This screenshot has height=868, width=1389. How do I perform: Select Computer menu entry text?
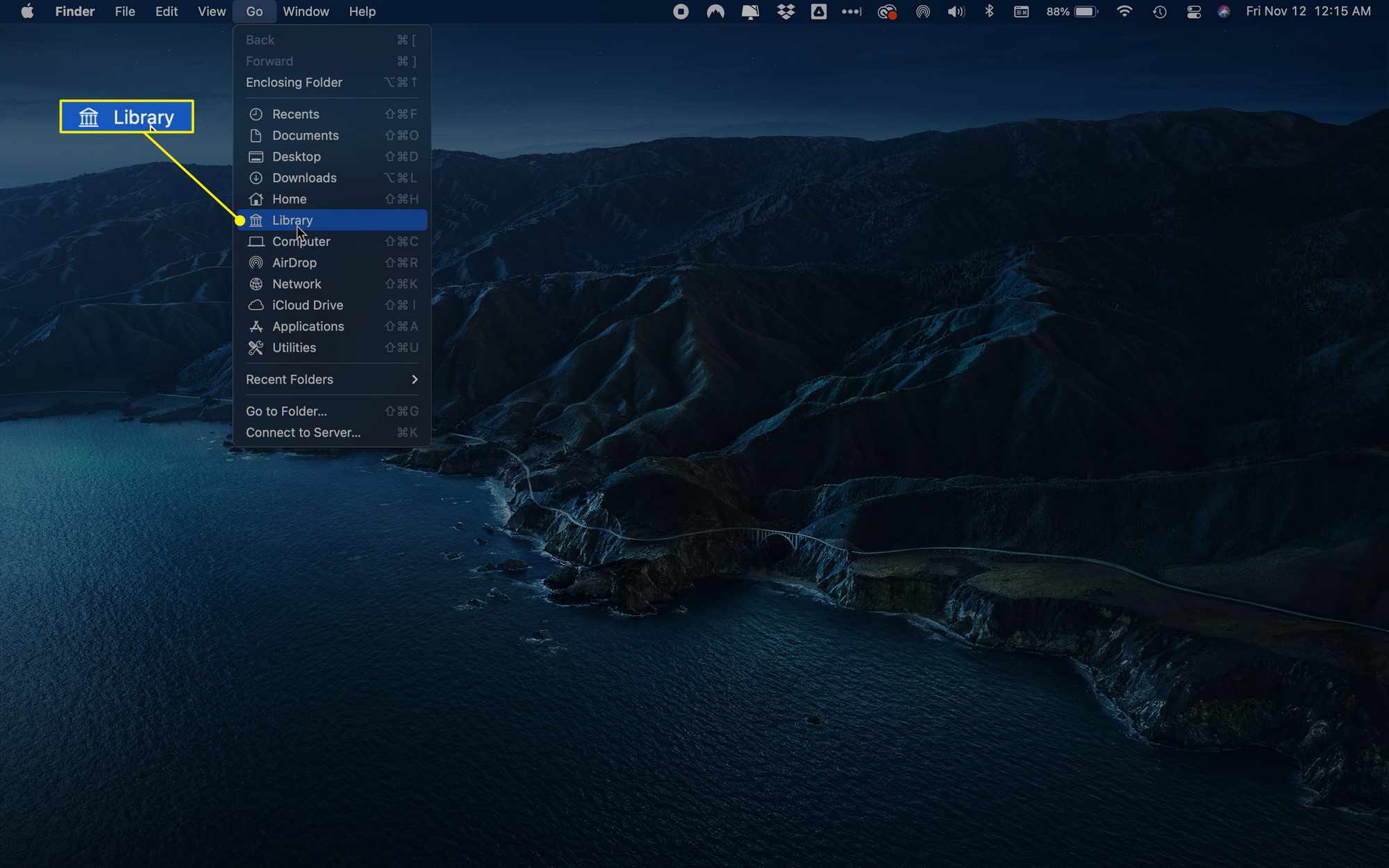301,242
